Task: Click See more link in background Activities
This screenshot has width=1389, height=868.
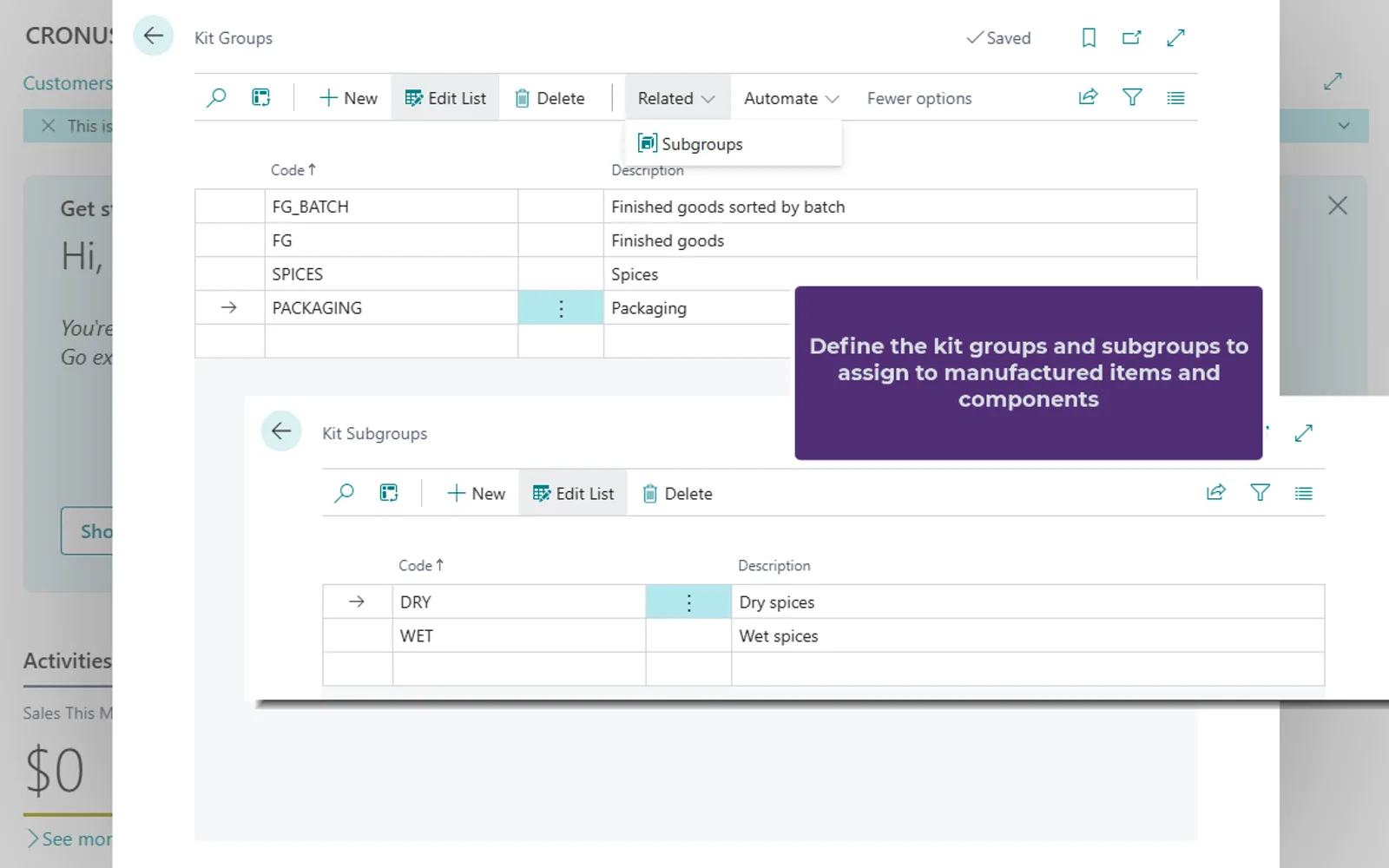Action: [69, 838]
